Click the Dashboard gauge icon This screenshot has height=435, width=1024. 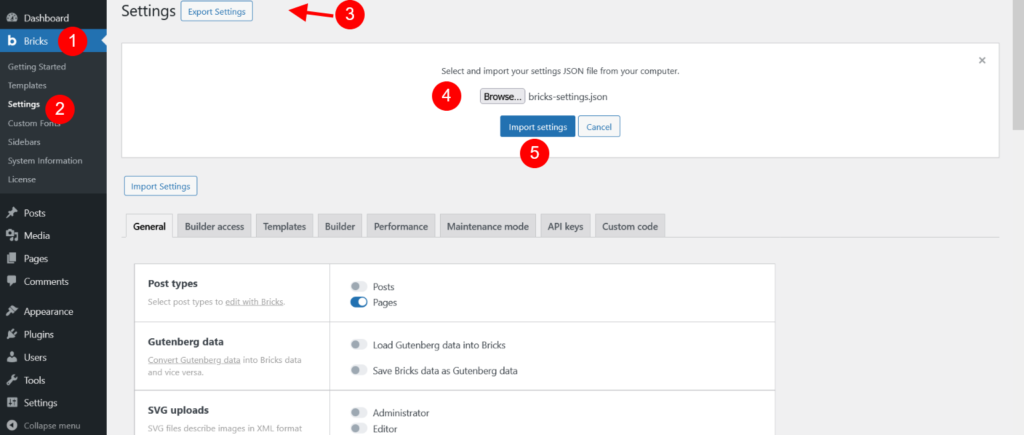click(x=12, y=18)
